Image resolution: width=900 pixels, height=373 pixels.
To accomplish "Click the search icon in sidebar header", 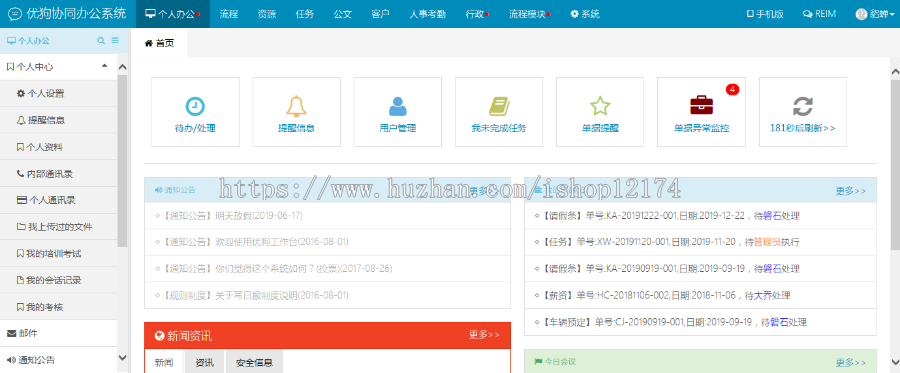I will coord(101,41).
